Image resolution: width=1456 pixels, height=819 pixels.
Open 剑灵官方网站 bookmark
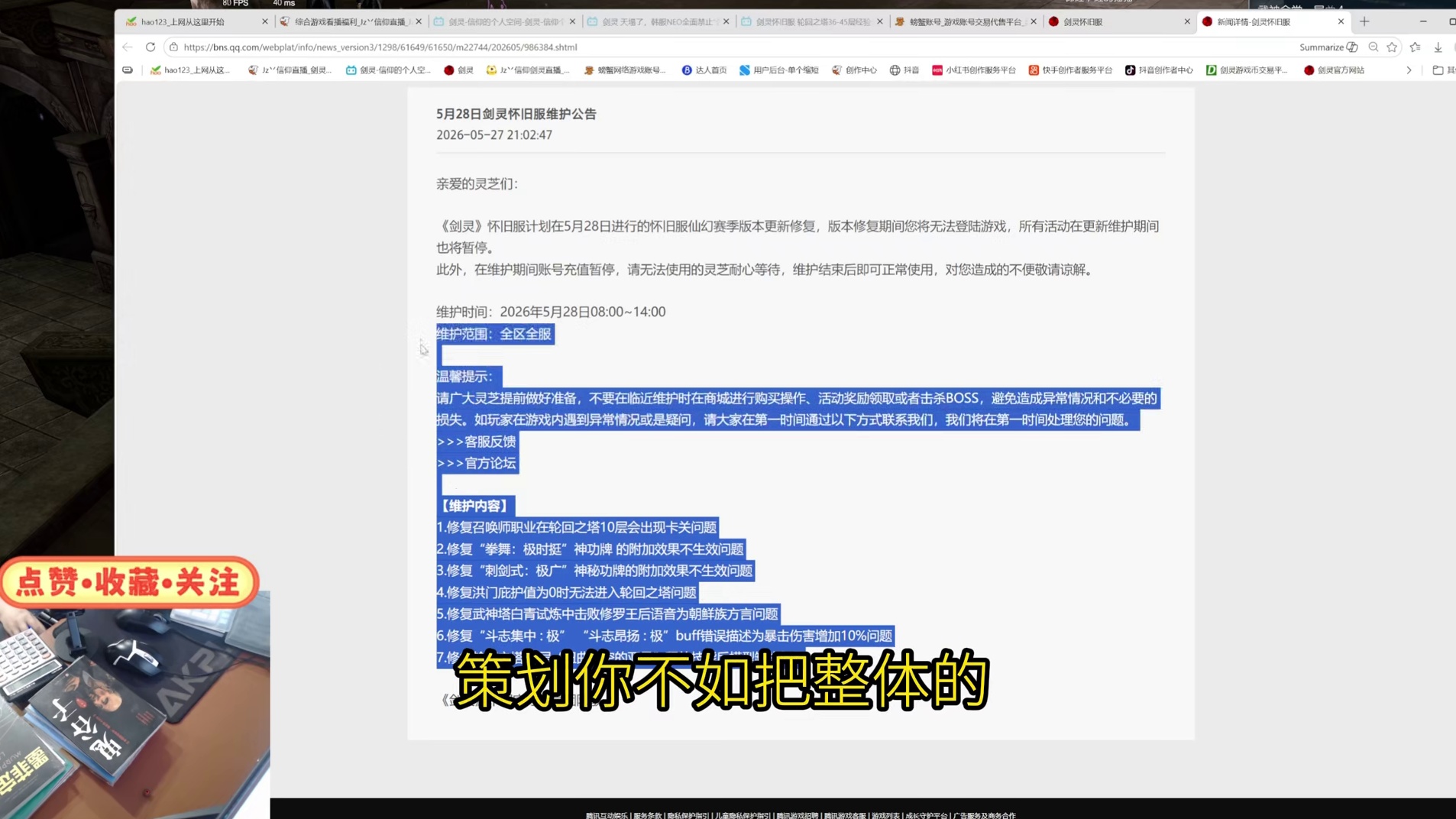pos(1334,70)
